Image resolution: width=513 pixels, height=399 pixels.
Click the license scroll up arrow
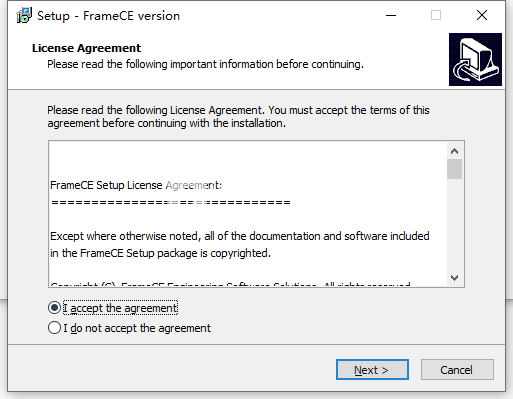pyautogui.click(x=454, y=151)
